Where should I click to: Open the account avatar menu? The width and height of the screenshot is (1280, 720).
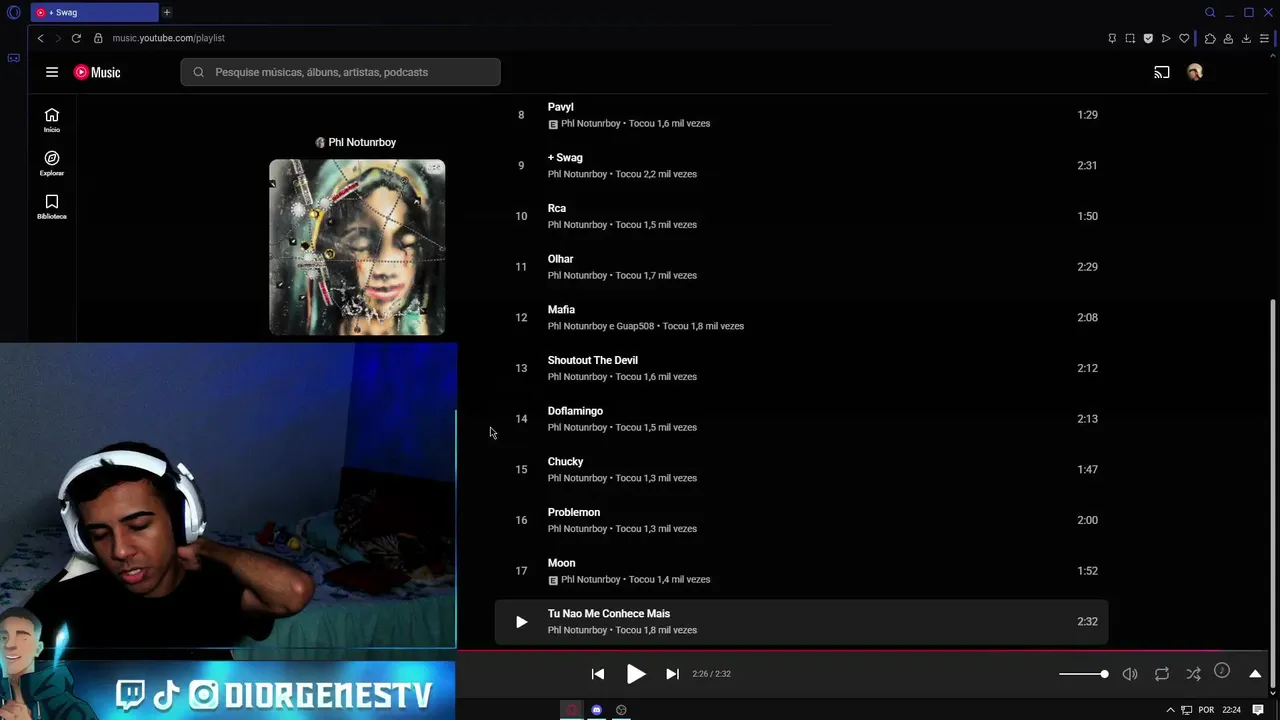tap(1195, 72)
